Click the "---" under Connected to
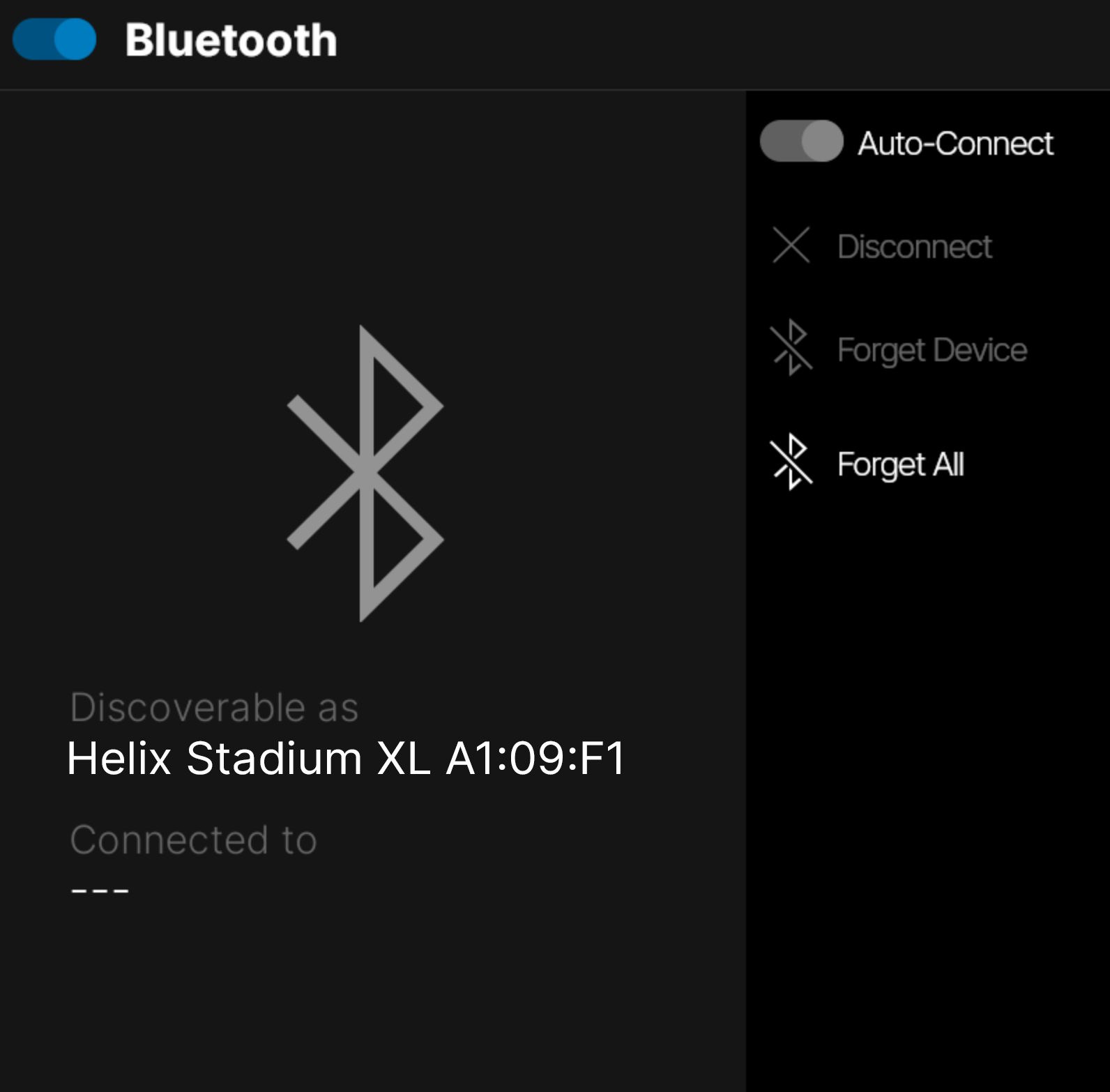 click(99, 888)
